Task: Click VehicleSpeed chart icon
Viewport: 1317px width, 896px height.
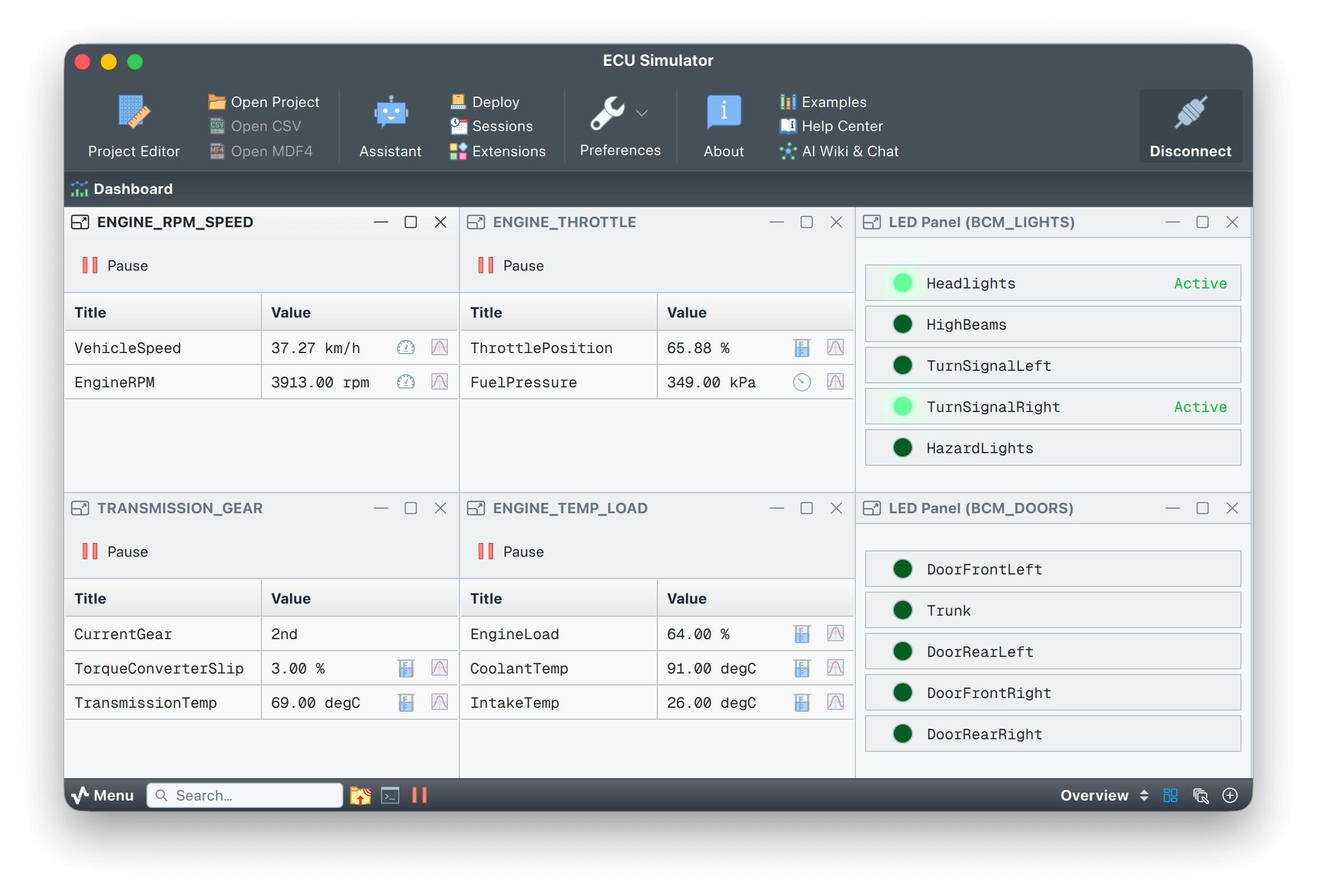Action: [439, 347]
